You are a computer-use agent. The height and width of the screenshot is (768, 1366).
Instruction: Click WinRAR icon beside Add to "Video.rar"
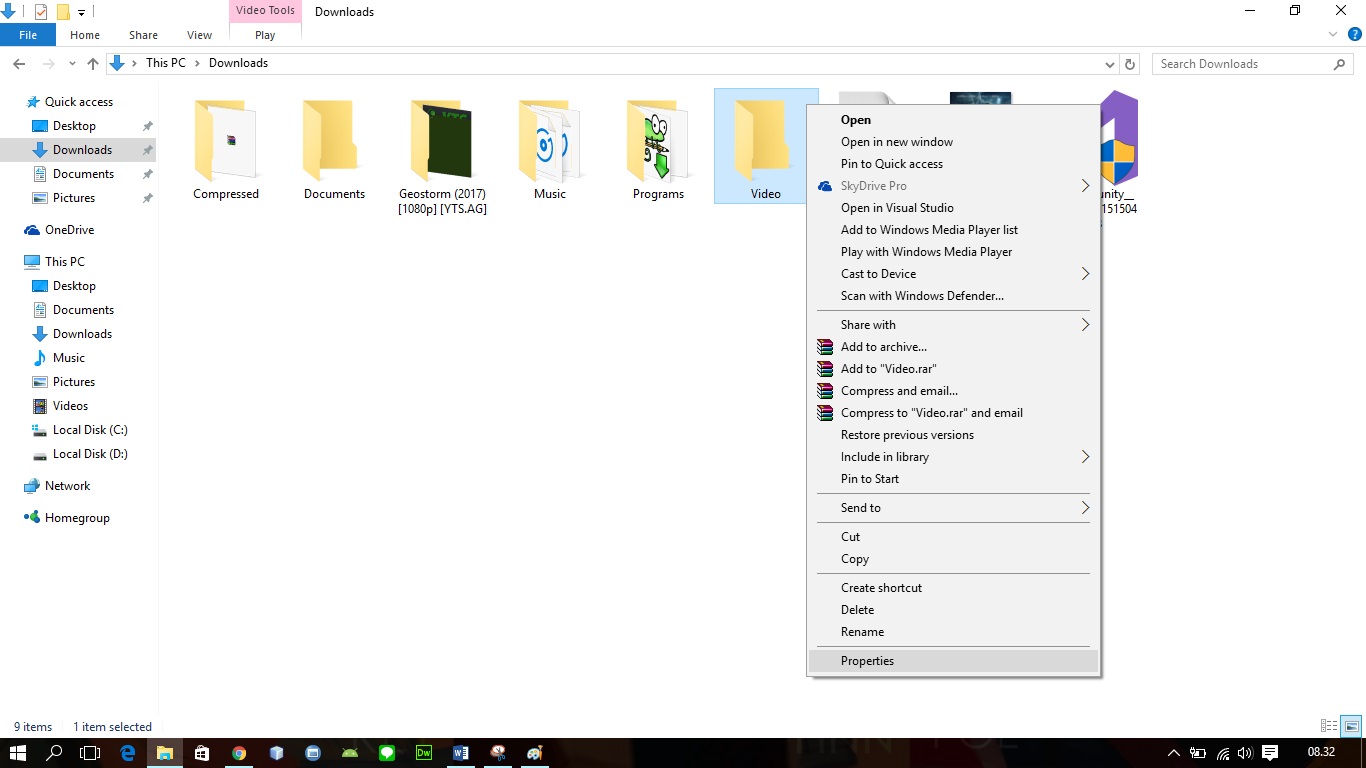coord(825,369)
